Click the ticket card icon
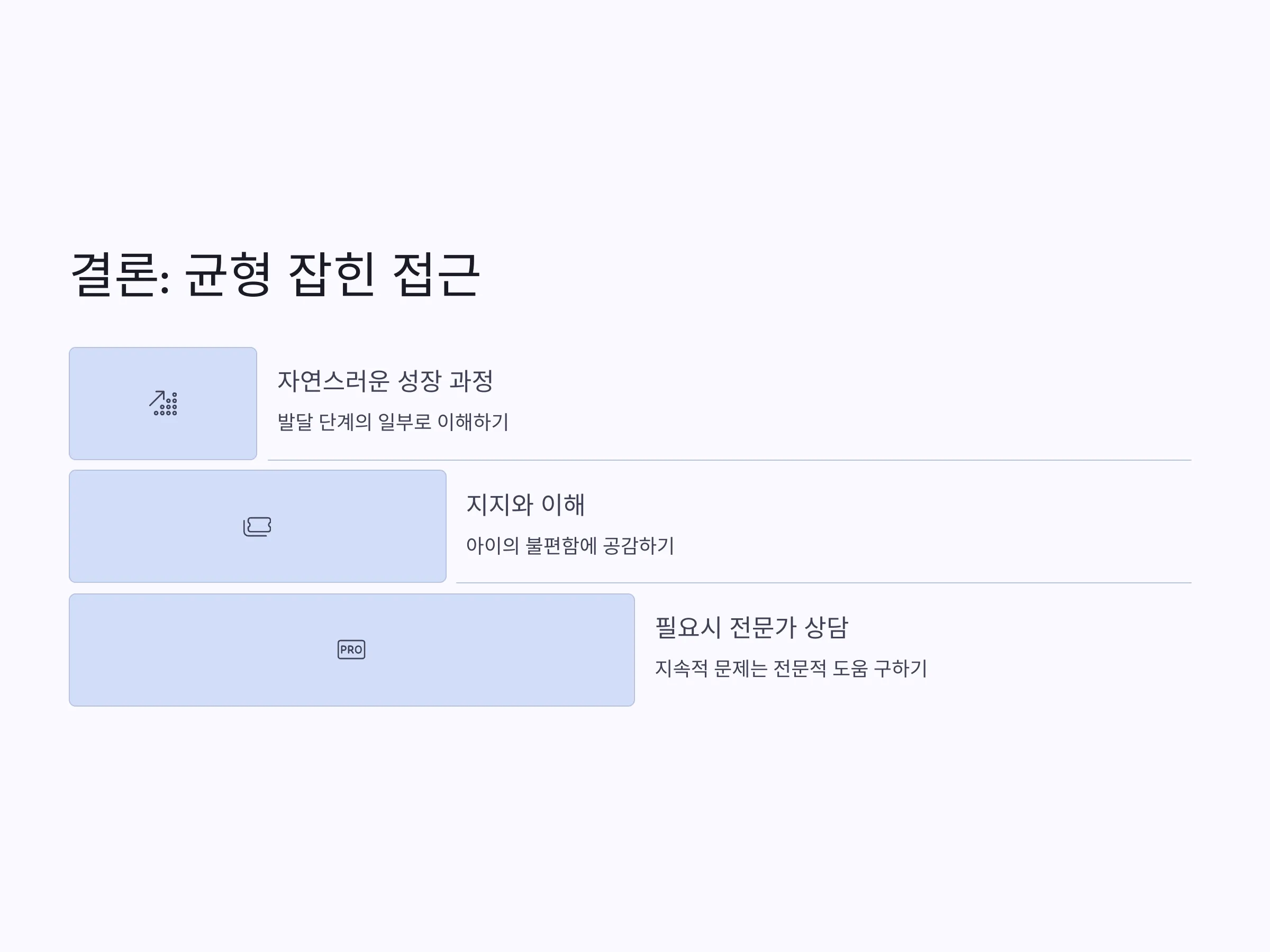The image size is (1270, 952). (257, 526)
